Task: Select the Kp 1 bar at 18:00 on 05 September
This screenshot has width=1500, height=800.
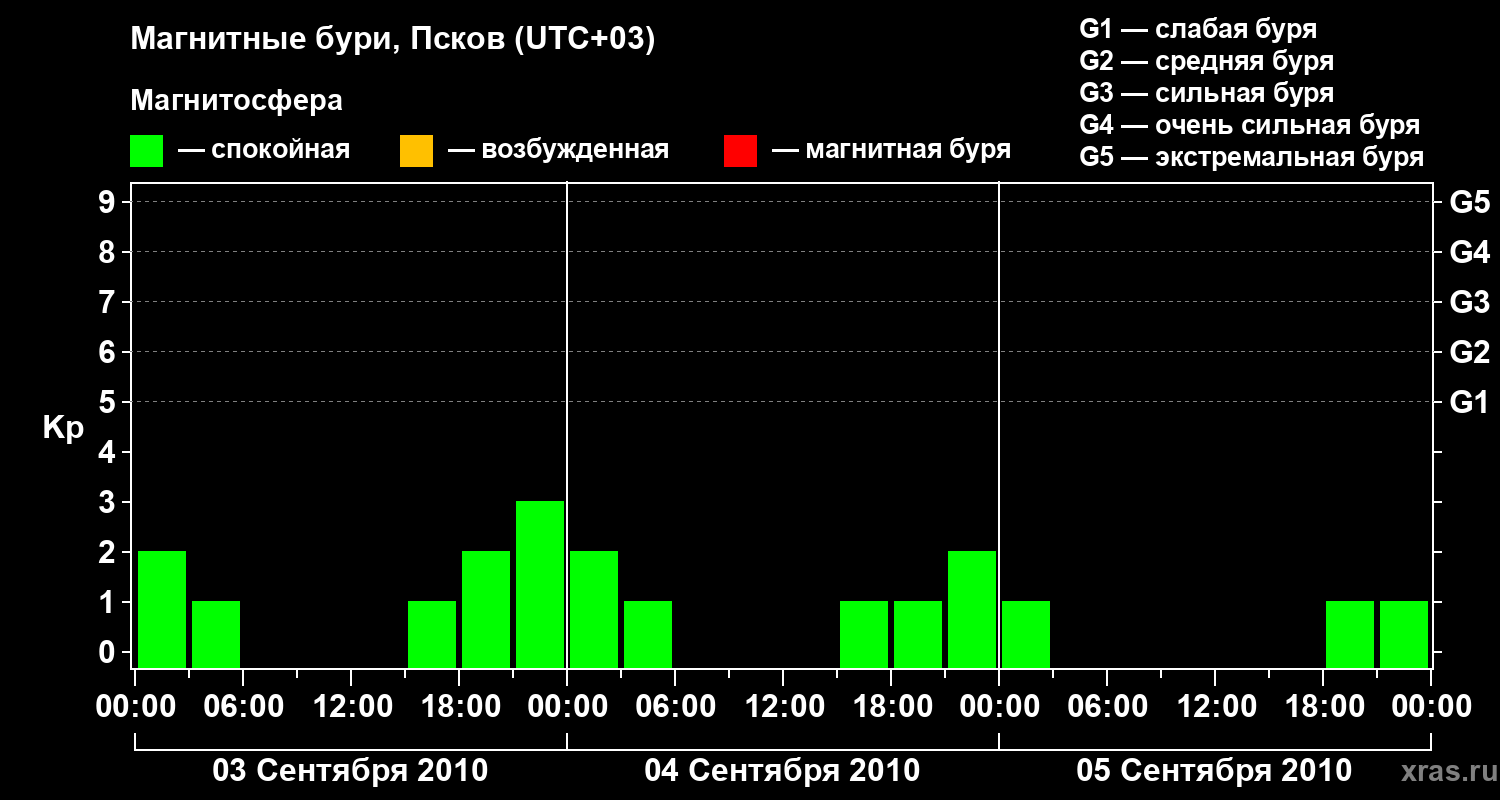Action: coord(1350,634)
